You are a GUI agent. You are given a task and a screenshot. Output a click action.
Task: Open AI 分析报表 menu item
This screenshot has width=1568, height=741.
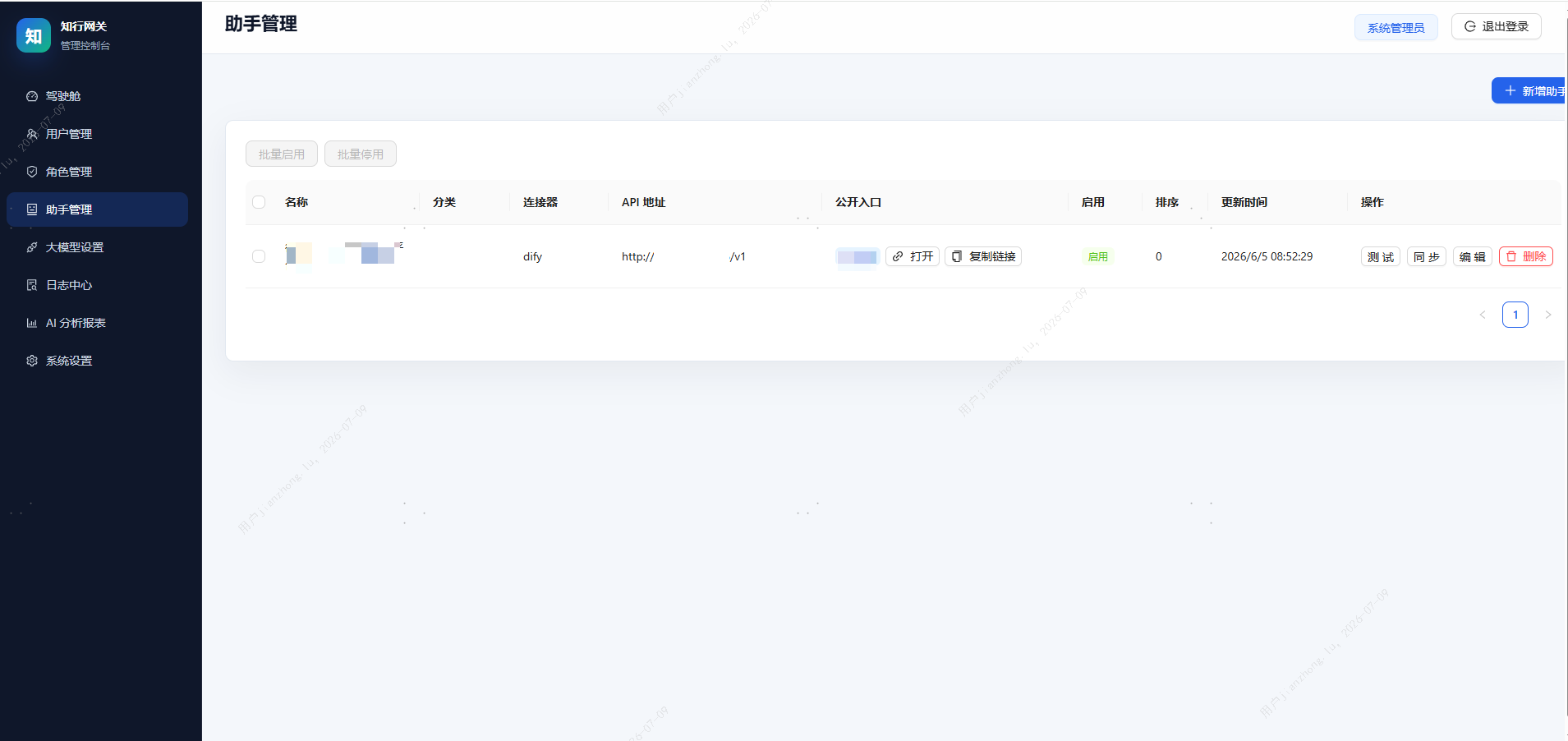[97, 323]
